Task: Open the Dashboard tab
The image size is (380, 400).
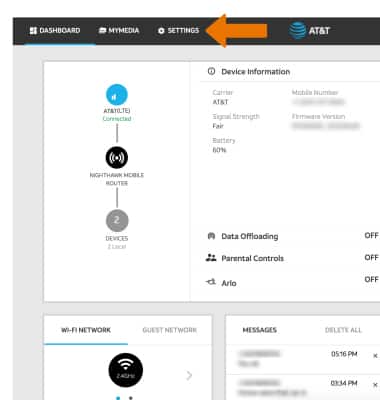Action: click(55, 31)
